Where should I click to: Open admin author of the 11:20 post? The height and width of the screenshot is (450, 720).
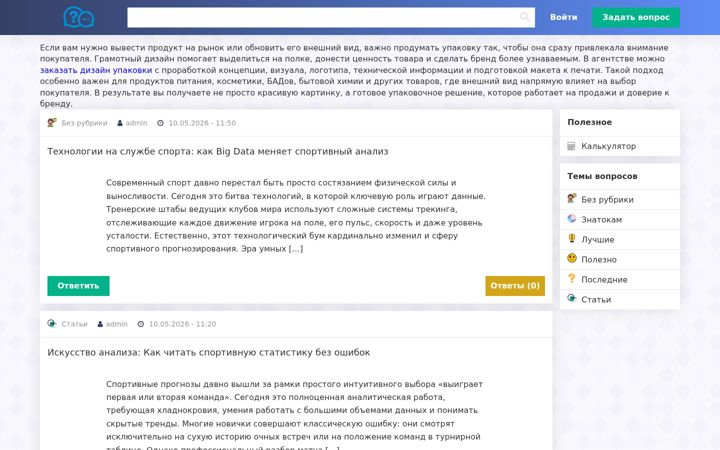[x=117, y=324]
